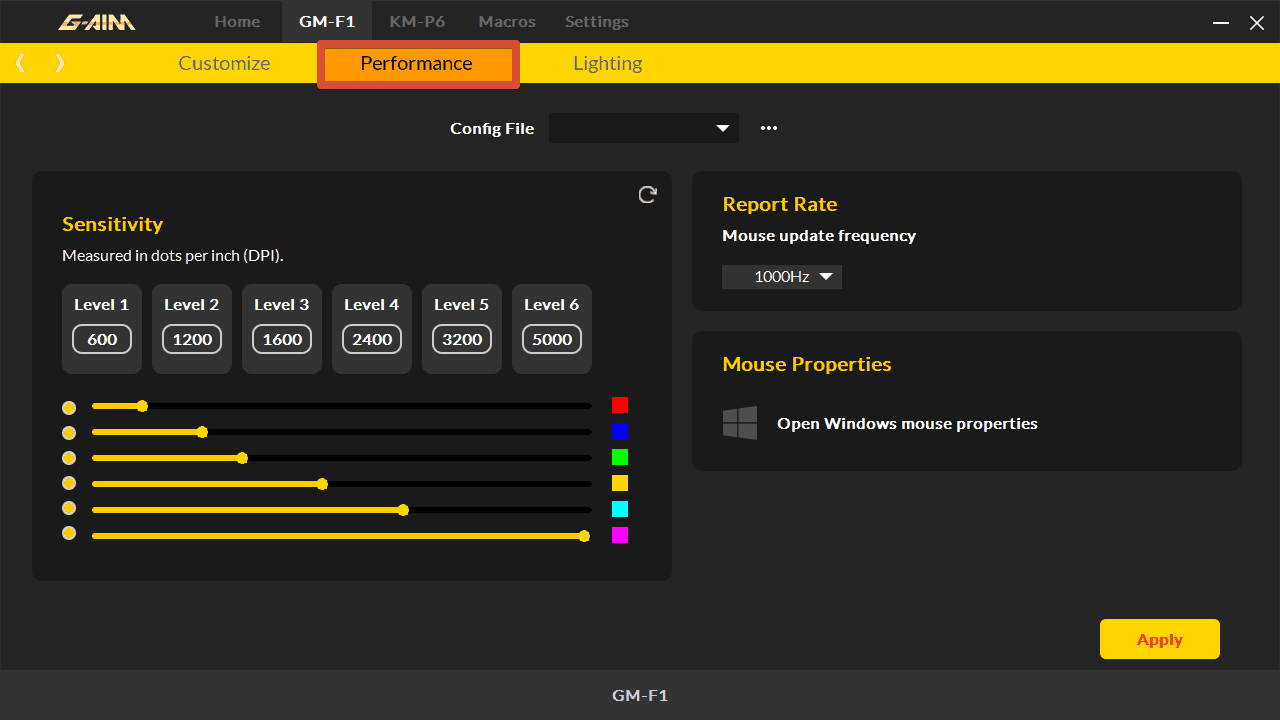1280x720 pixels.
Task: Click the Windows logo in Mouse Properties
Action: point(740,423)
